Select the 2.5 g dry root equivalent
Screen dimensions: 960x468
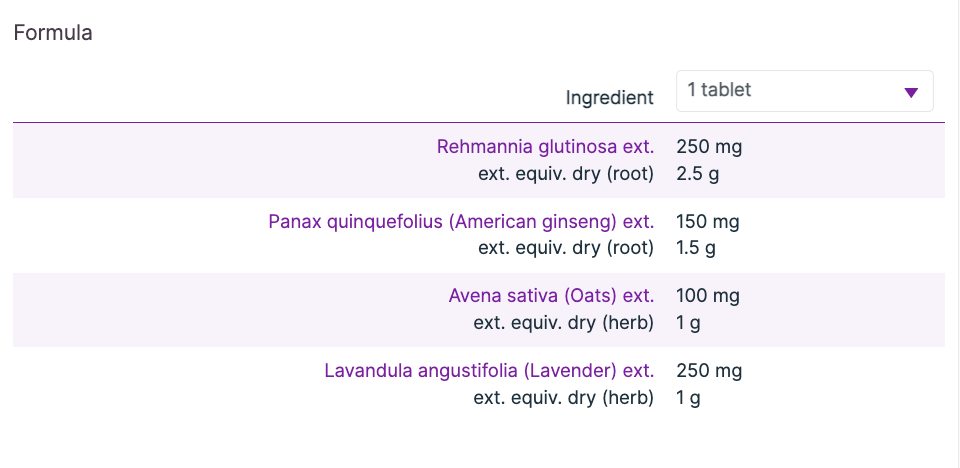[698, 174]
